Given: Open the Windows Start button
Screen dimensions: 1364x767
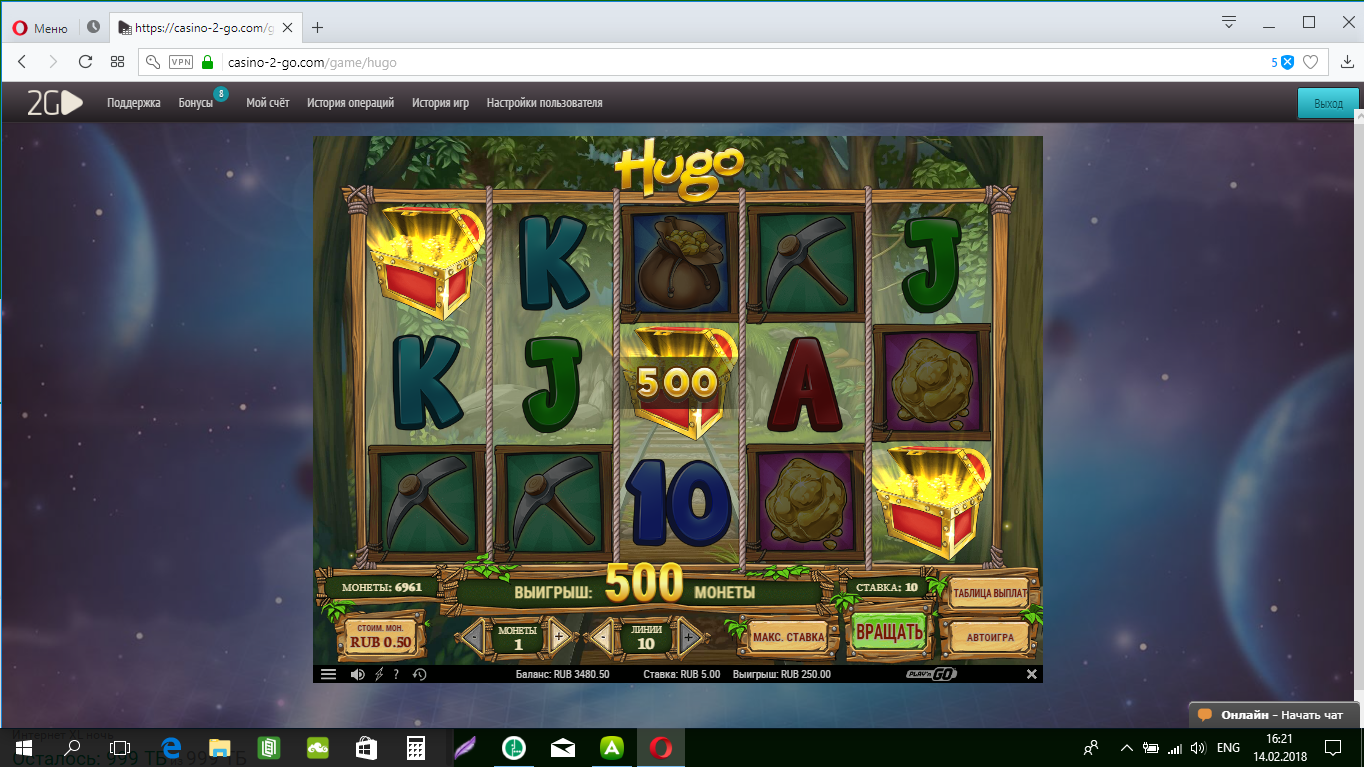Looking at the screenshot, I should tap(22, 747).
